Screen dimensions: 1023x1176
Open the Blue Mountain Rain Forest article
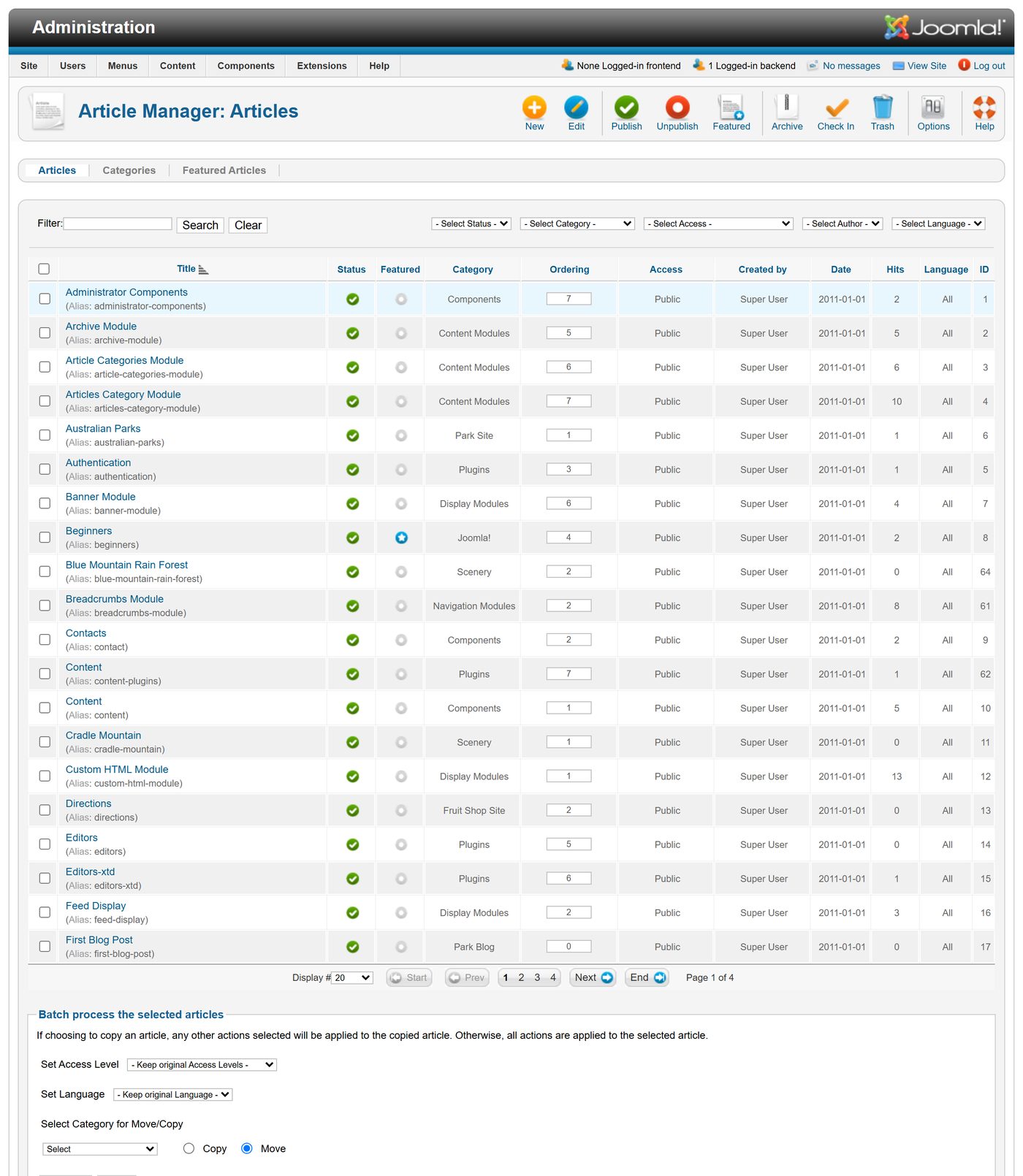126,565
